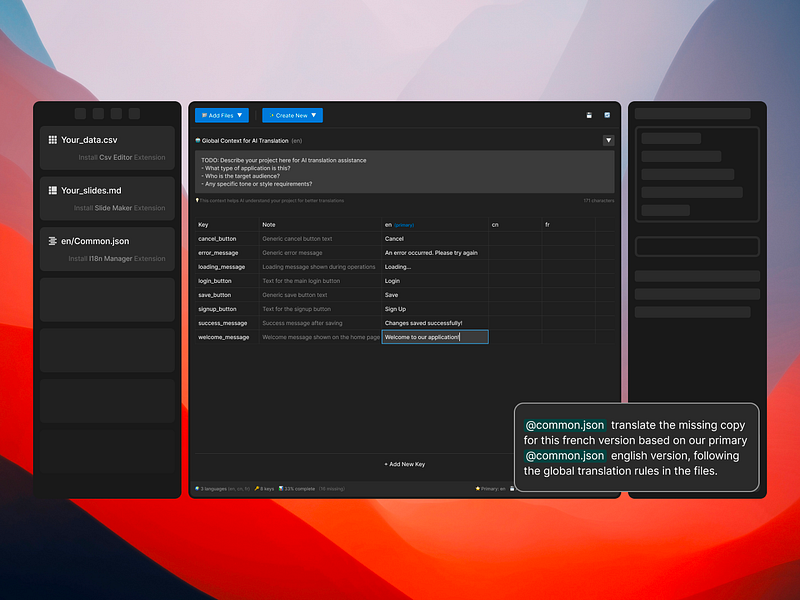
Task: Select the cancel_button key cell
Action: tap(227, 239)
